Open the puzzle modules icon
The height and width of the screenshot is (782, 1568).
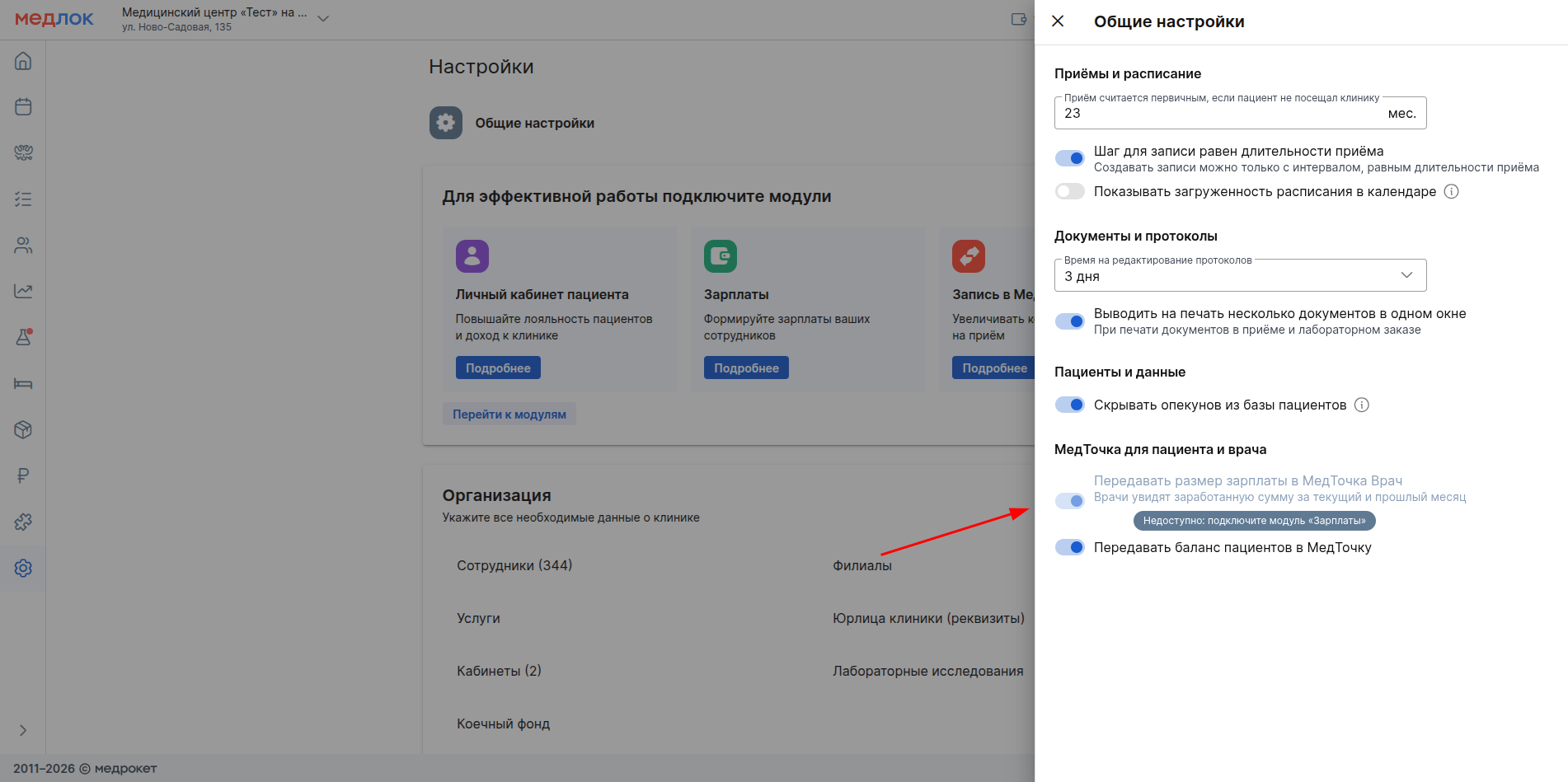click(23, 522)
